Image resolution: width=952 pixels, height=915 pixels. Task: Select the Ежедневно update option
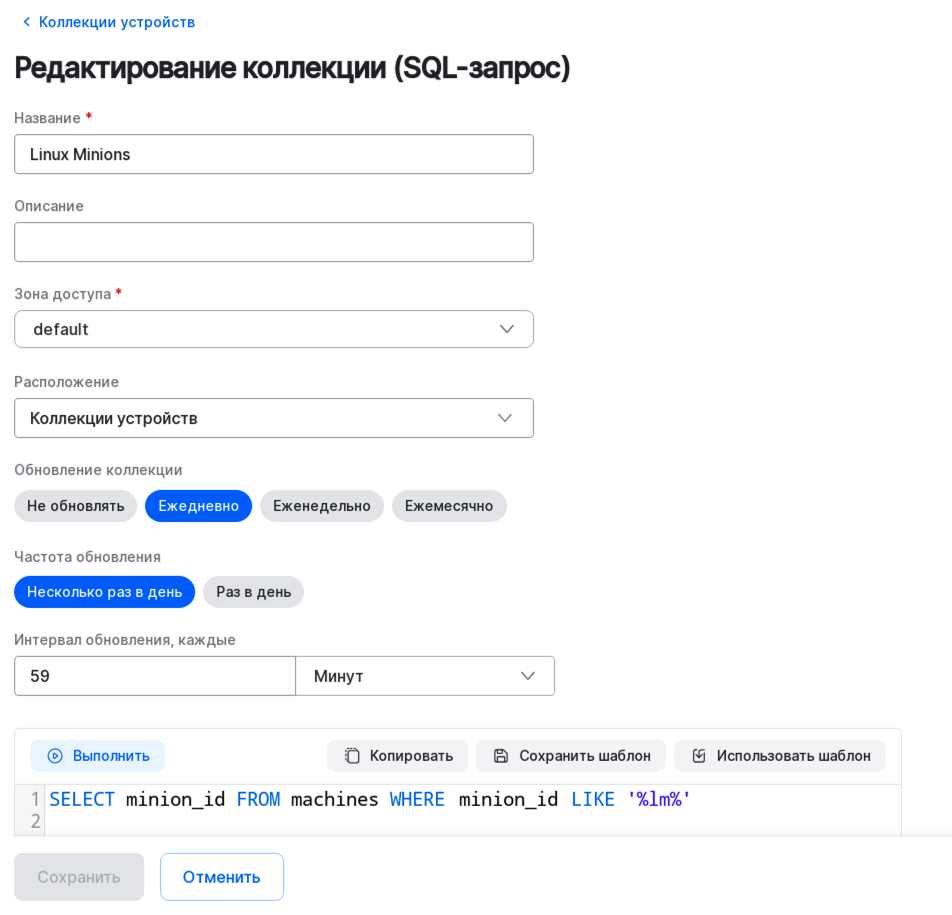point(198,506)
